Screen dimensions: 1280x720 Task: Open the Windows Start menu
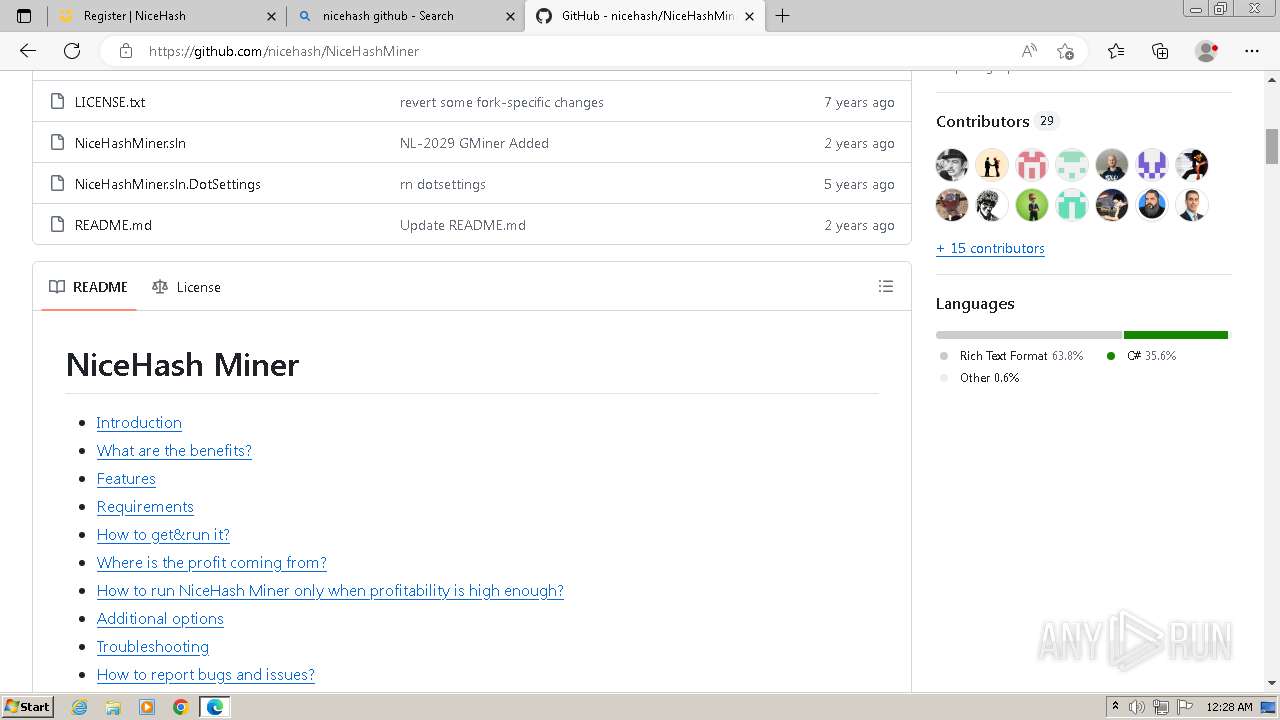pyautogui.click(x=28, y=707)
